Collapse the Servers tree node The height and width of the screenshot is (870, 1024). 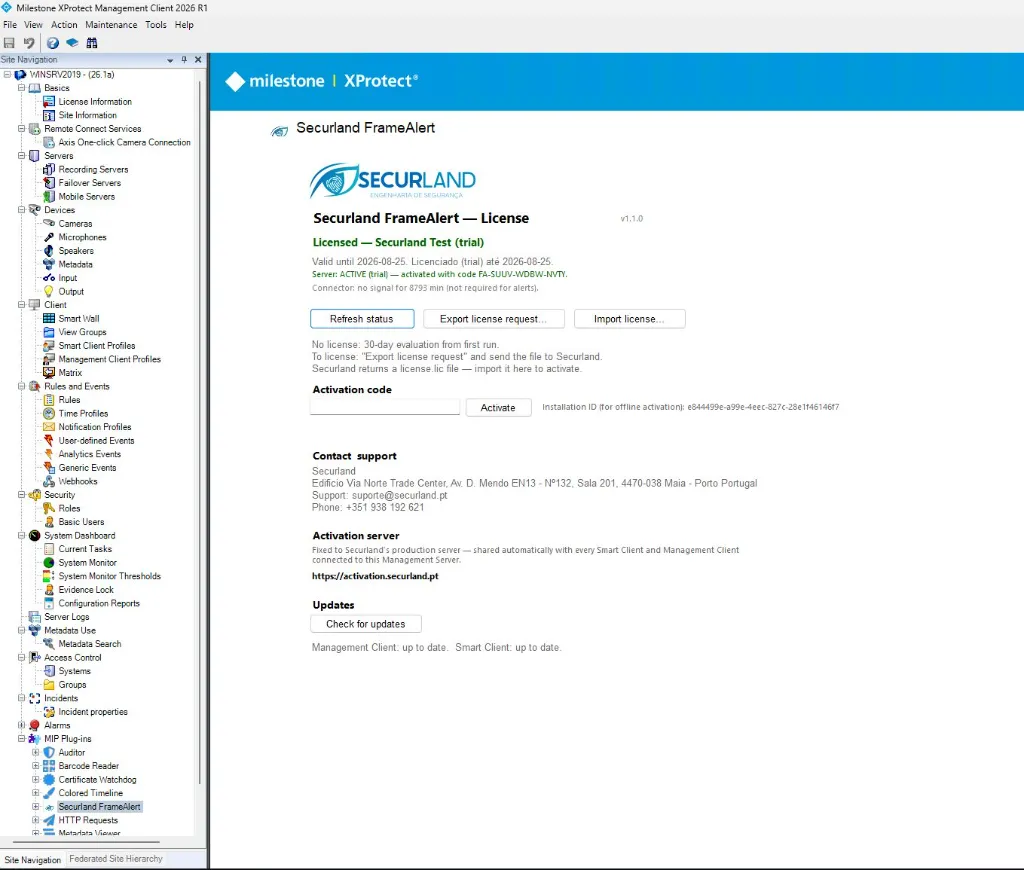coord(22,155)
